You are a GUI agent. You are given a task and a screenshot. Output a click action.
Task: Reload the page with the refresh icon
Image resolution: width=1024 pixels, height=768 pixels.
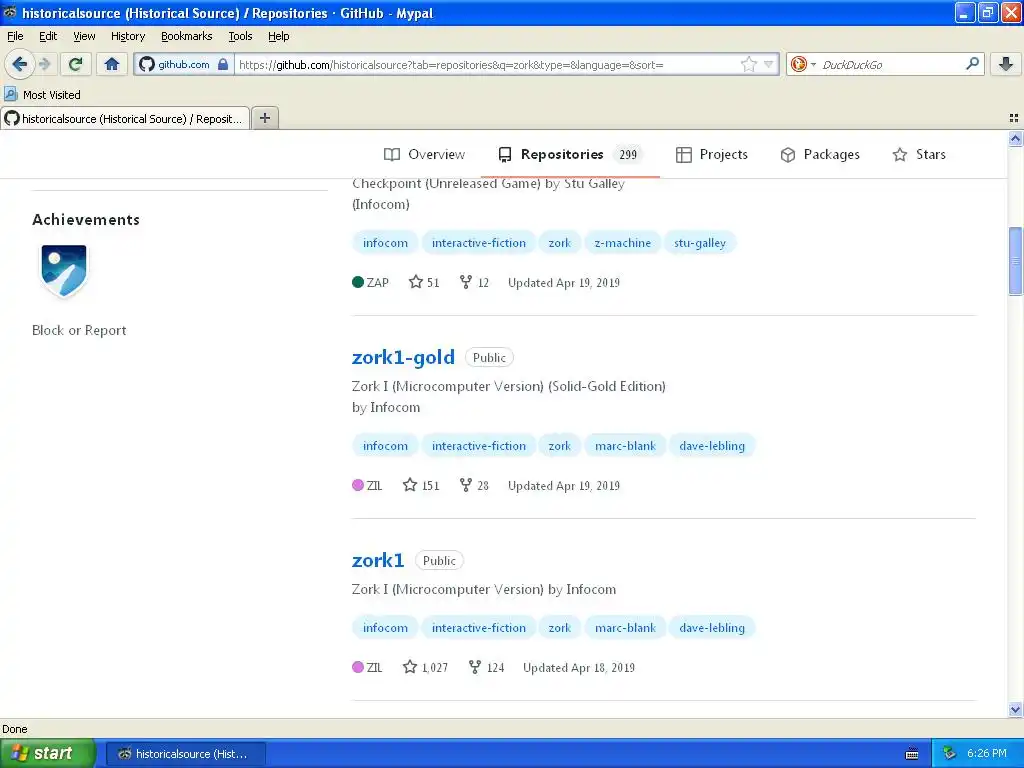click(x=75, y=64)
